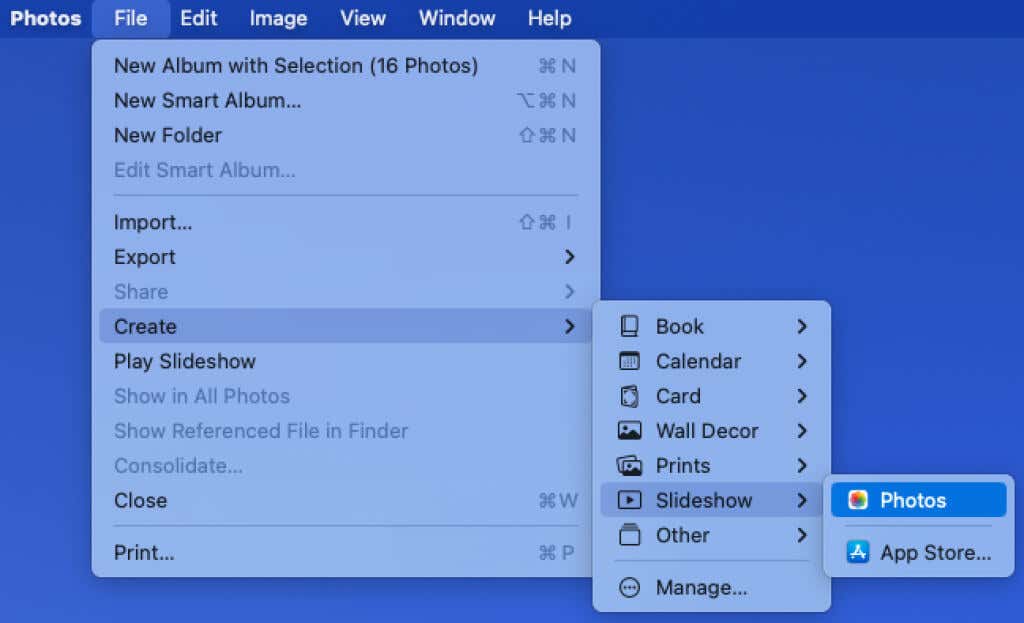Expand the Create submenu chevron
Screen dimensions: 1024x623
pos(569,326)
